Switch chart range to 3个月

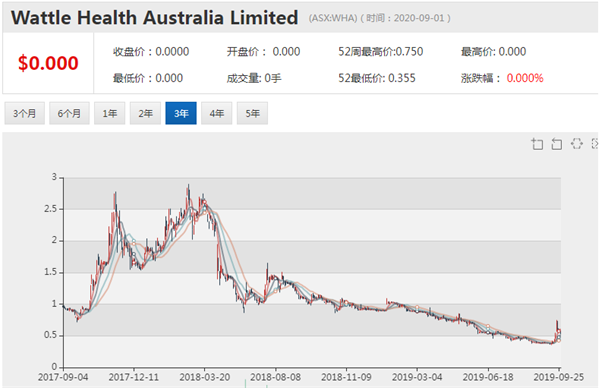[x=24, y=113]
